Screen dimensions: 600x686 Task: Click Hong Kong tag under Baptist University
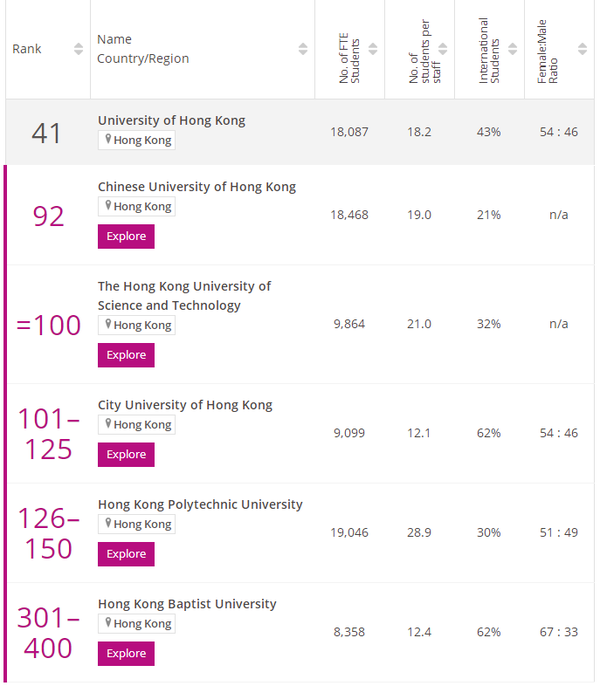pyautogui.click(x=137, y=624)
